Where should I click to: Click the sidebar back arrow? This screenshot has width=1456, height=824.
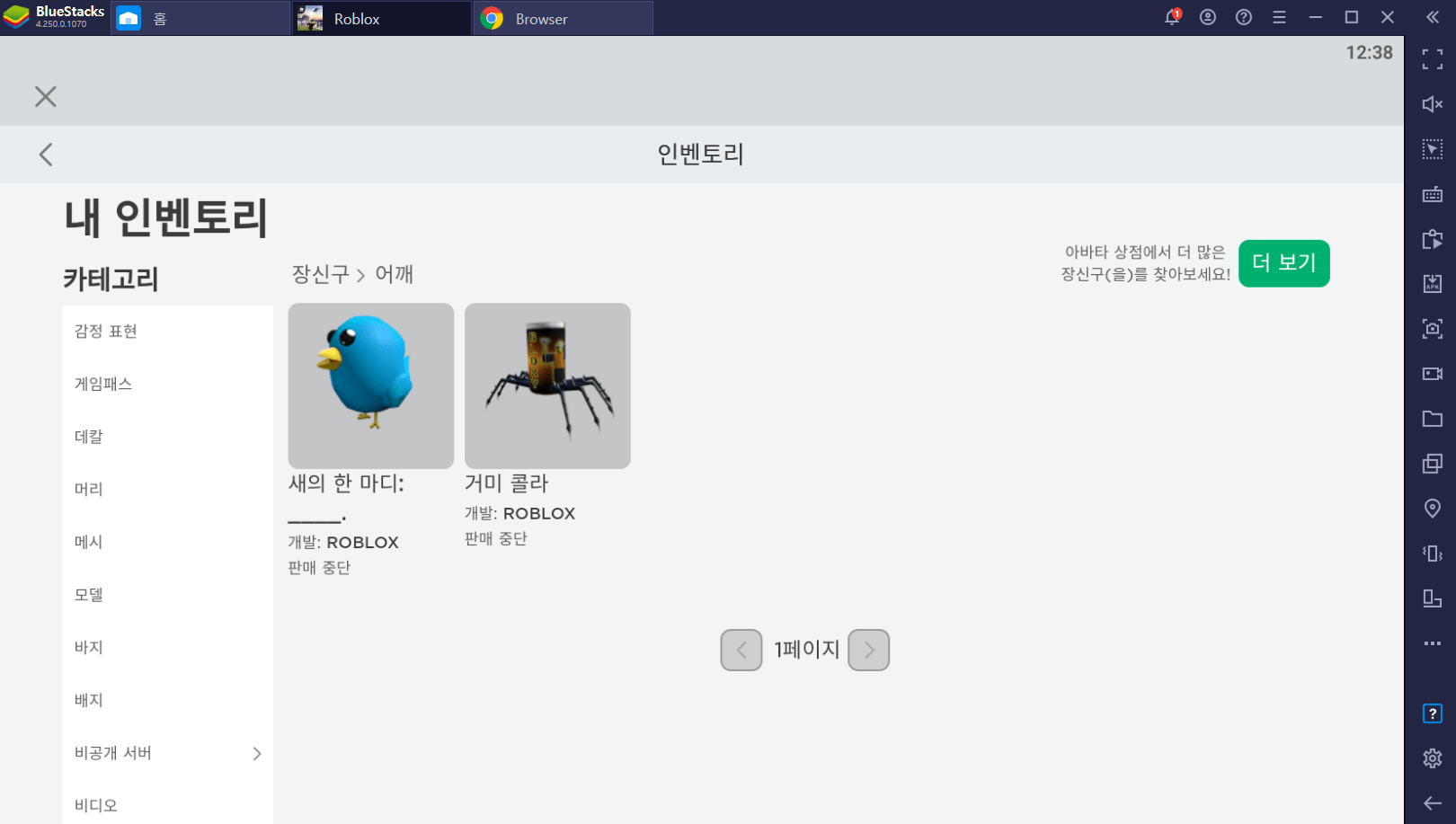coord(1433,803)
